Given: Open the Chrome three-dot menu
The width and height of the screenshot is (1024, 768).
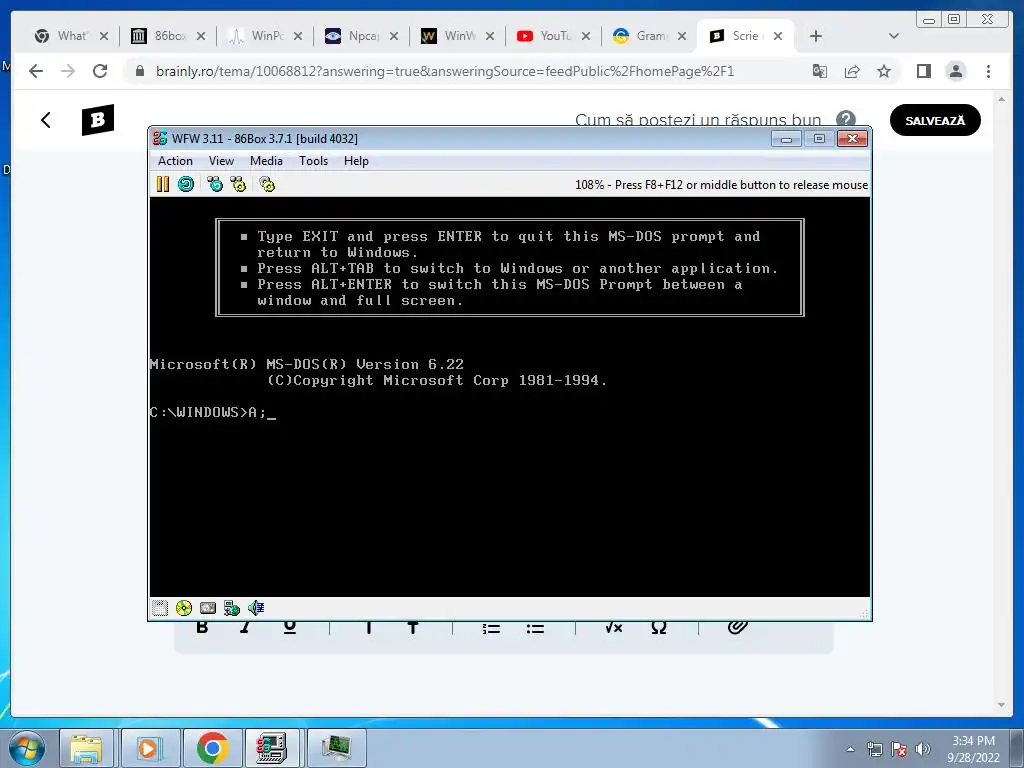Looking at the screenshot, I should pos(988,71).
